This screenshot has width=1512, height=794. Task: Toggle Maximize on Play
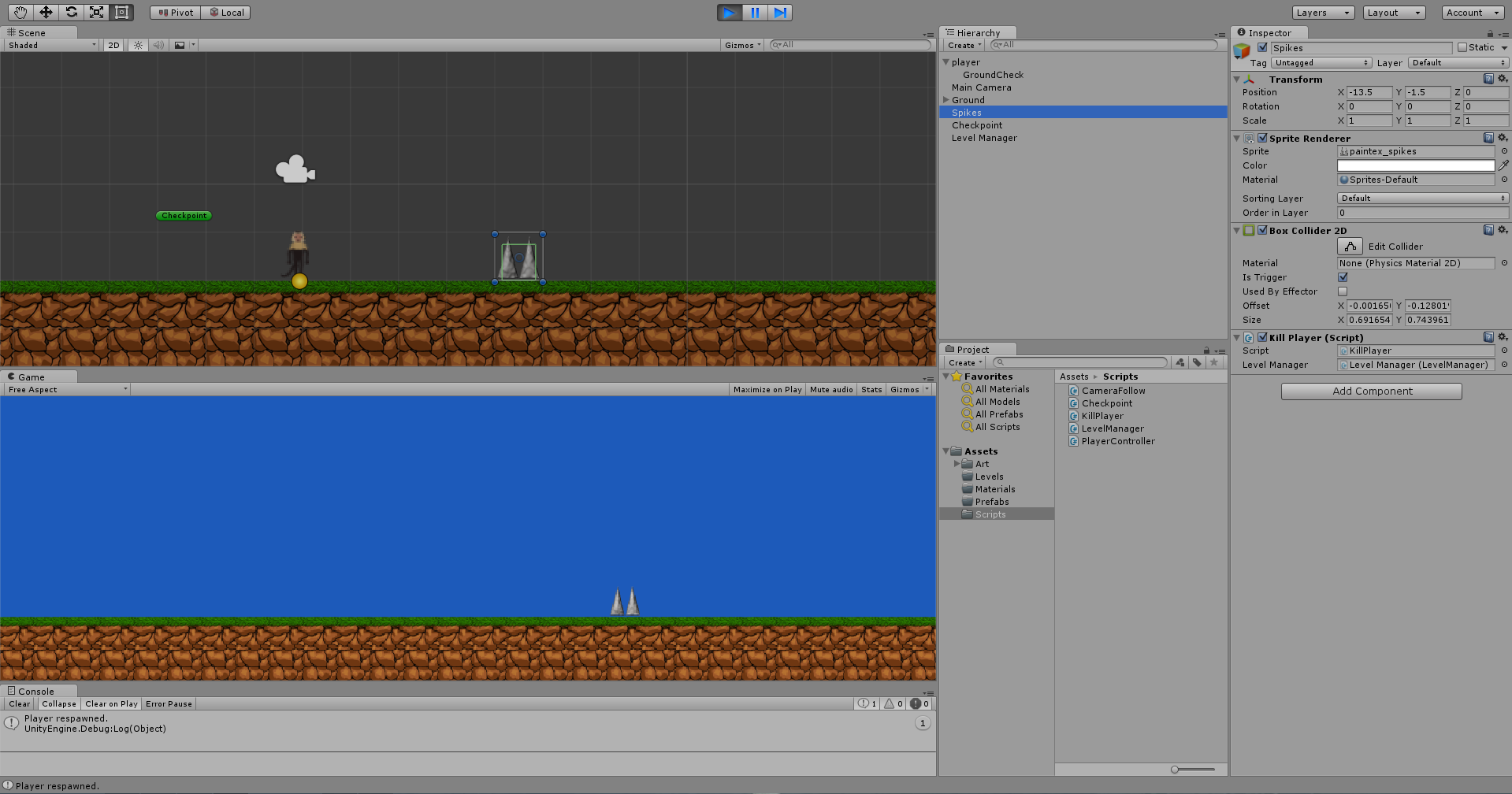pyautogui.click(x=767, y=389)
